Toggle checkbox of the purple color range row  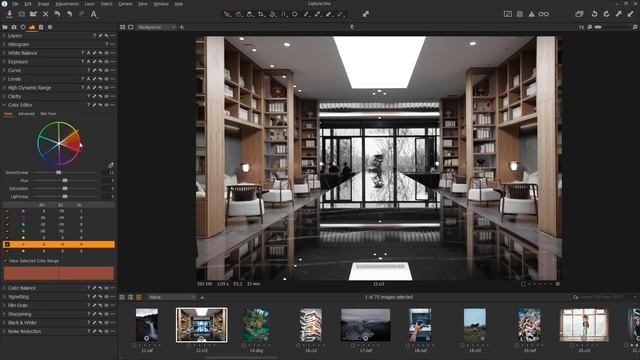point(7,211)
